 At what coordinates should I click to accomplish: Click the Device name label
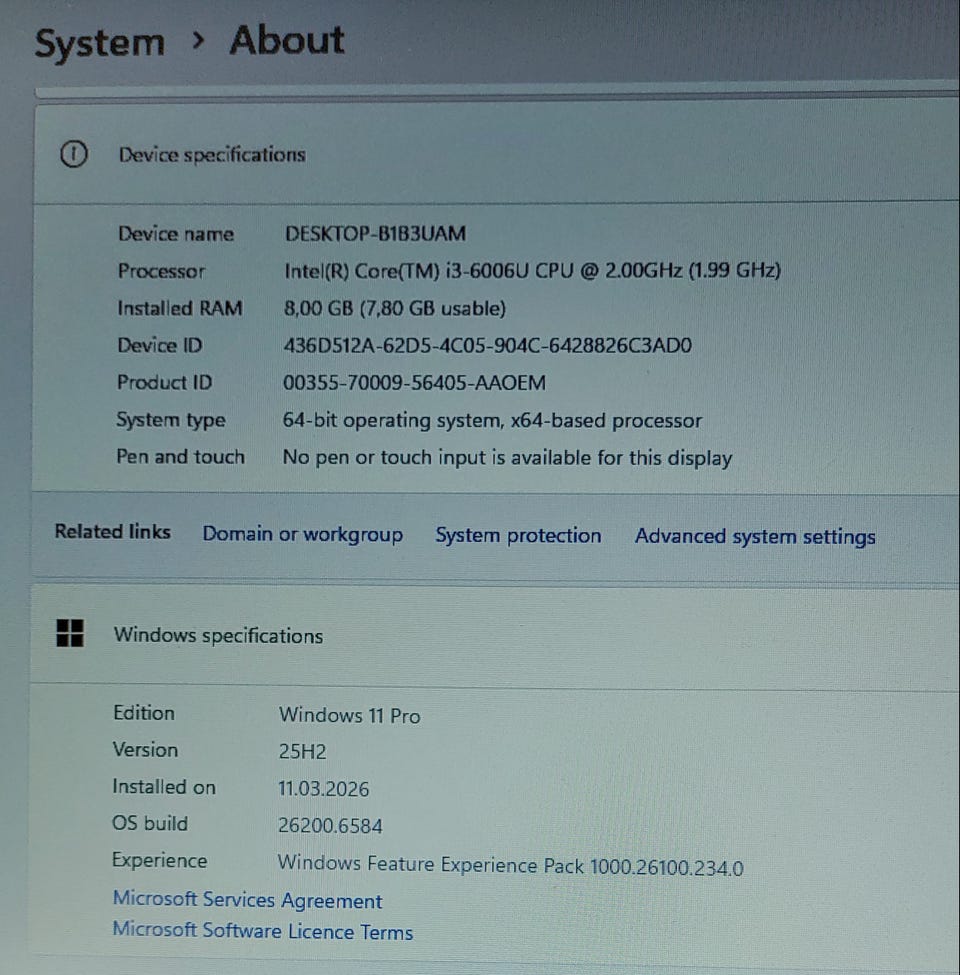pos(176,234)
